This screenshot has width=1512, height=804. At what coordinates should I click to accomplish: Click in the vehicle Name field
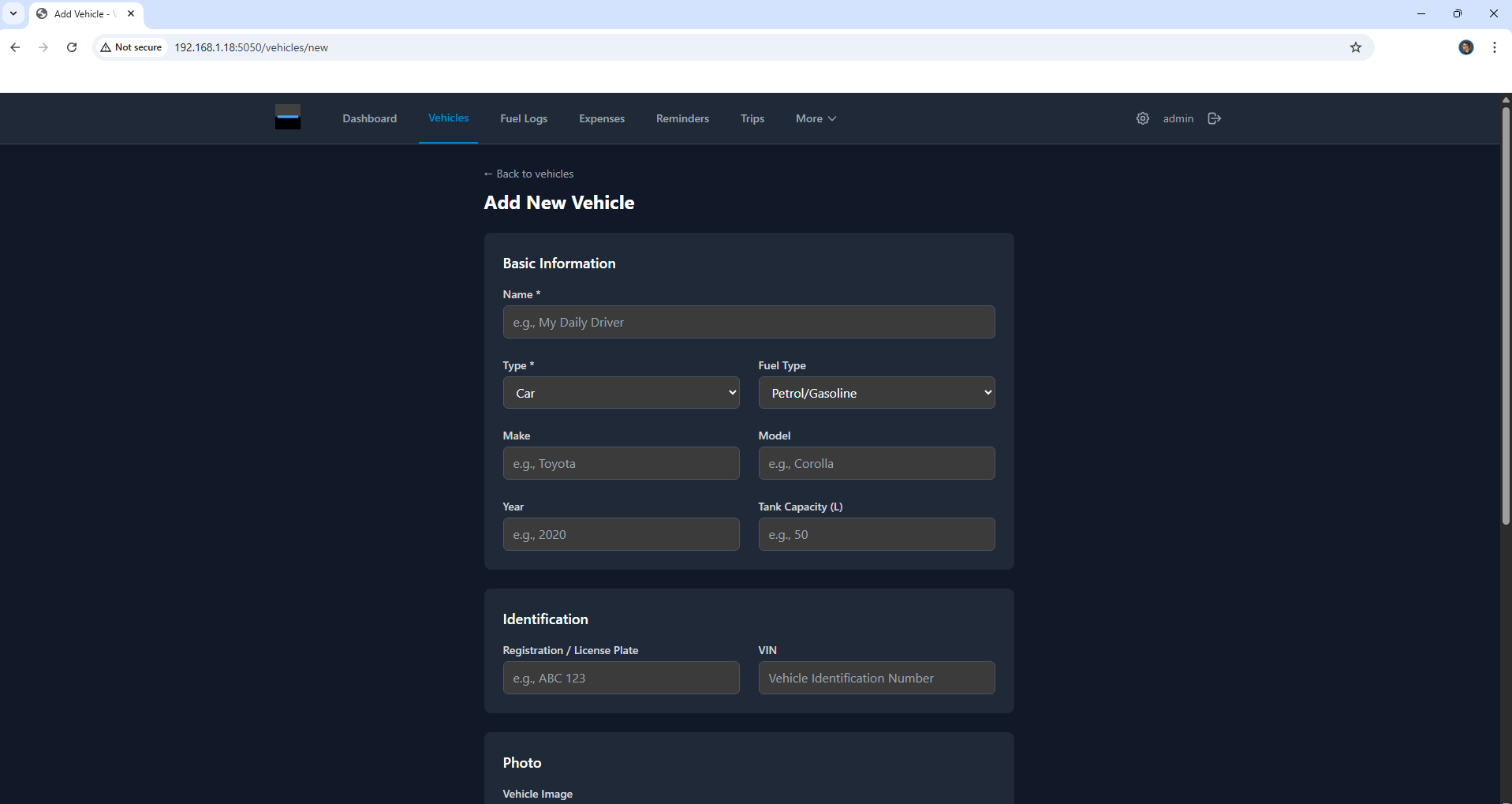click(x=748, y=322)
